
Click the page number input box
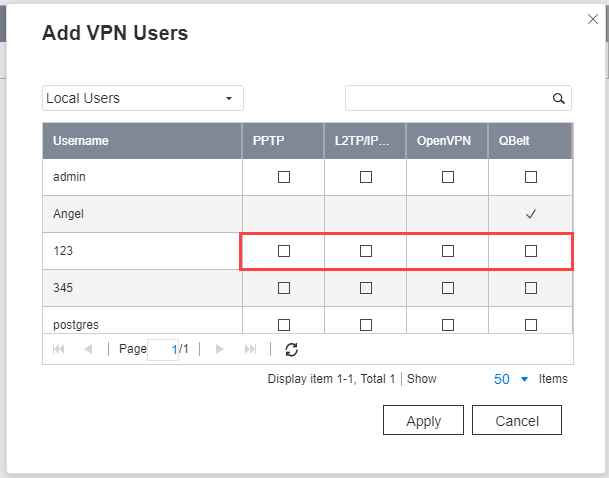[x=163, y=349]
